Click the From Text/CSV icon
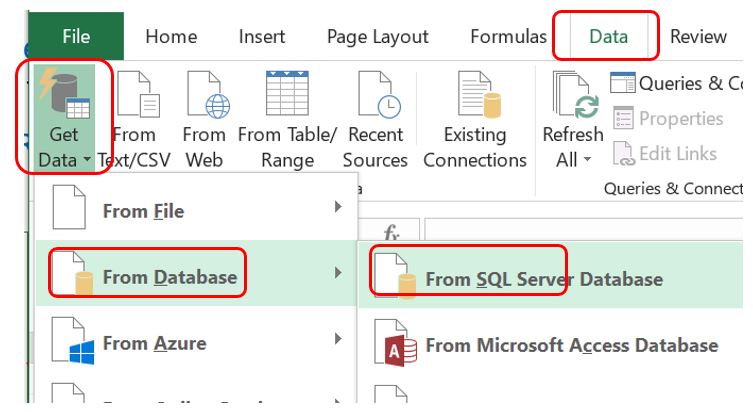 pyautogui.click(x=134, y=96)
